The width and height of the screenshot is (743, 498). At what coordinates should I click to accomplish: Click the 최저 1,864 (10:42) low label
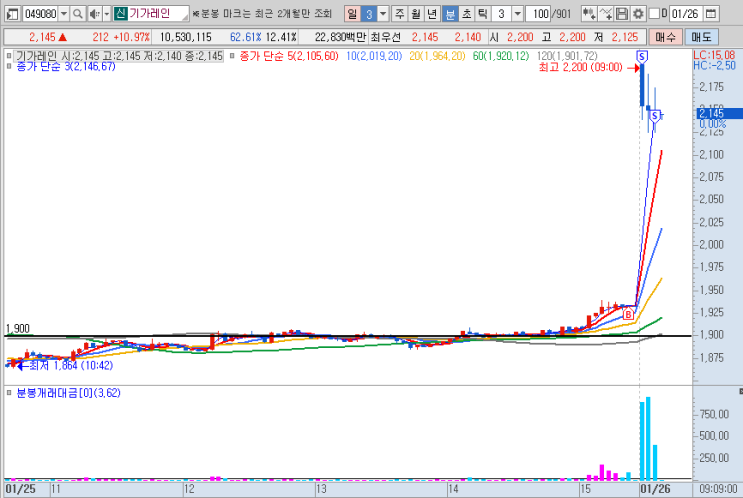(71, 365)
